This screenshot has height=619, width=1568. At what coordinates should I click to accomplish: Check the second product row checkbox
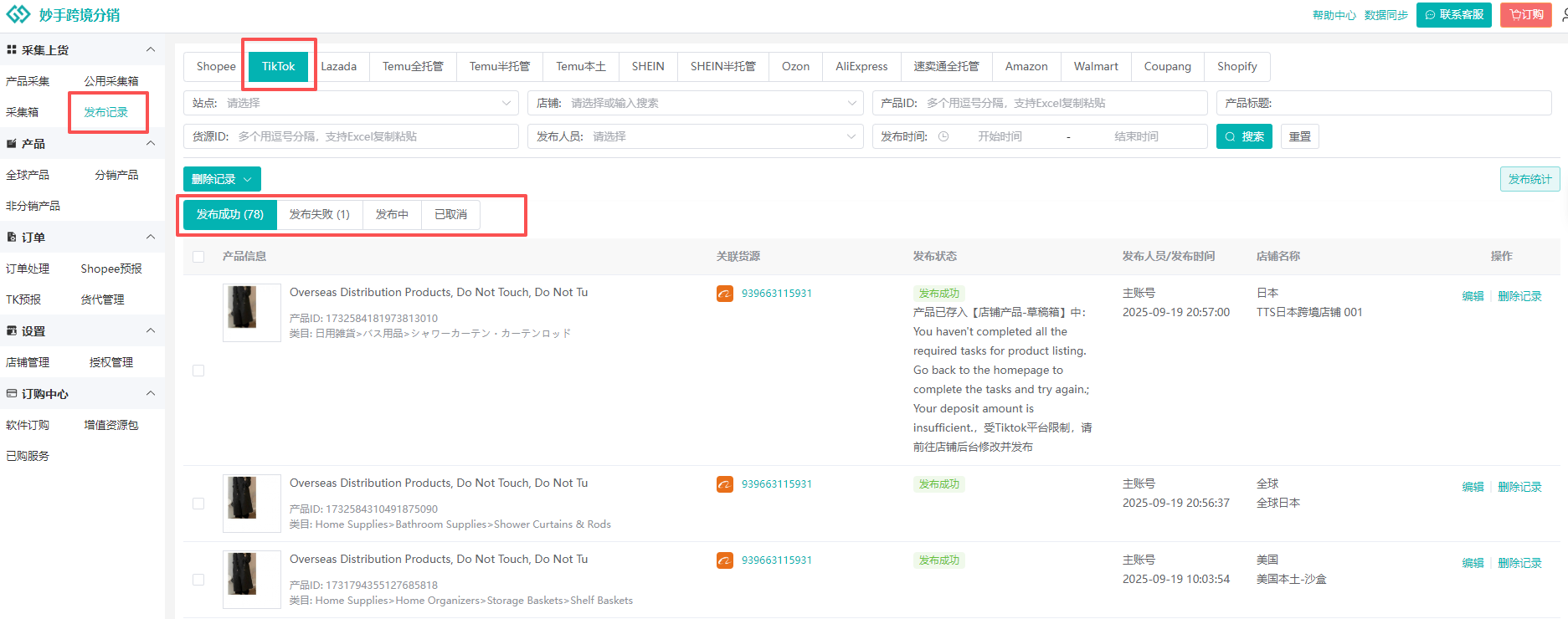coord(198,504)
